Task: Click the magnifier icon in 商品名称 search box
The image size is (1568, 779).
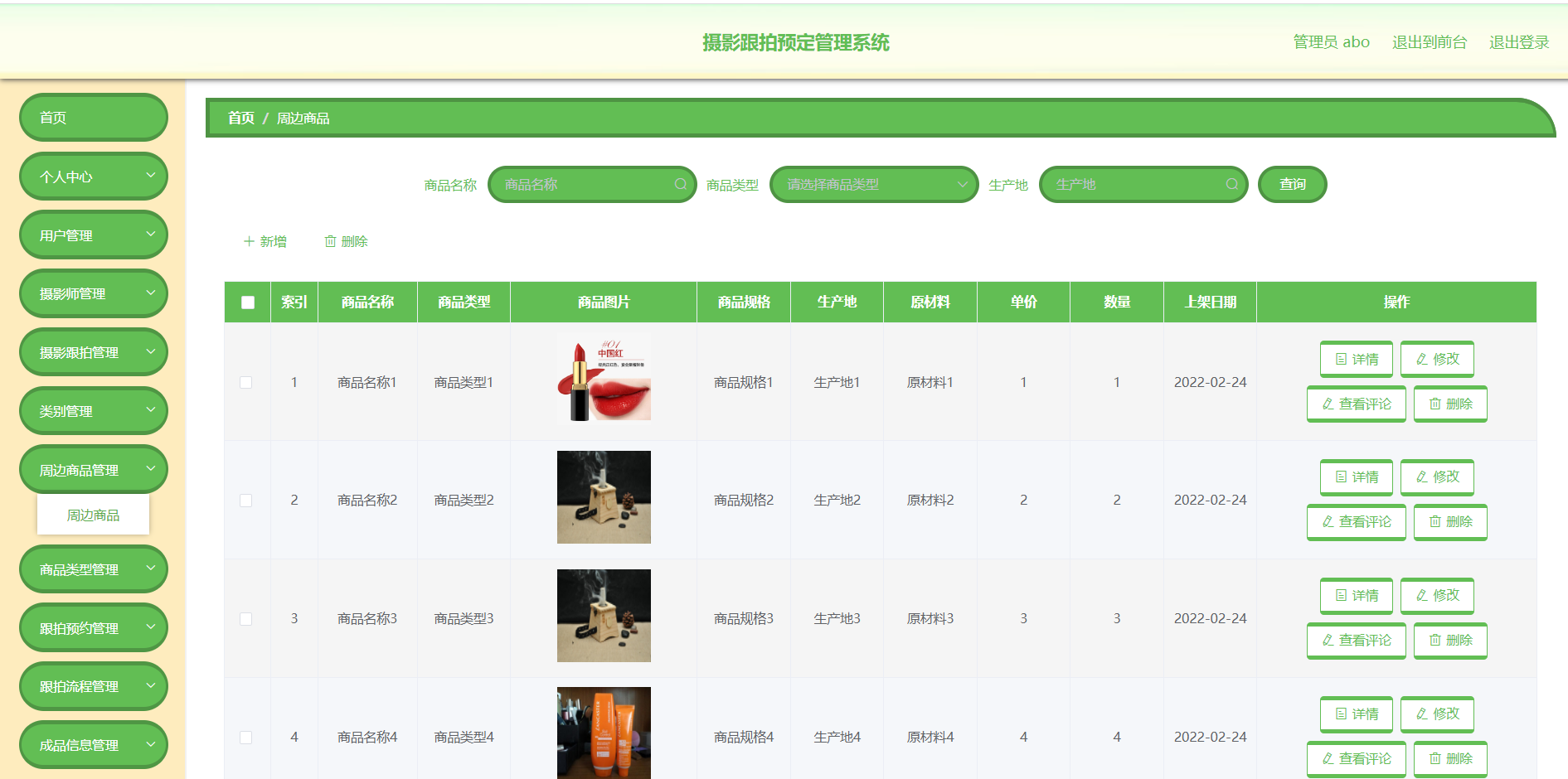Action: coord(680,184)
